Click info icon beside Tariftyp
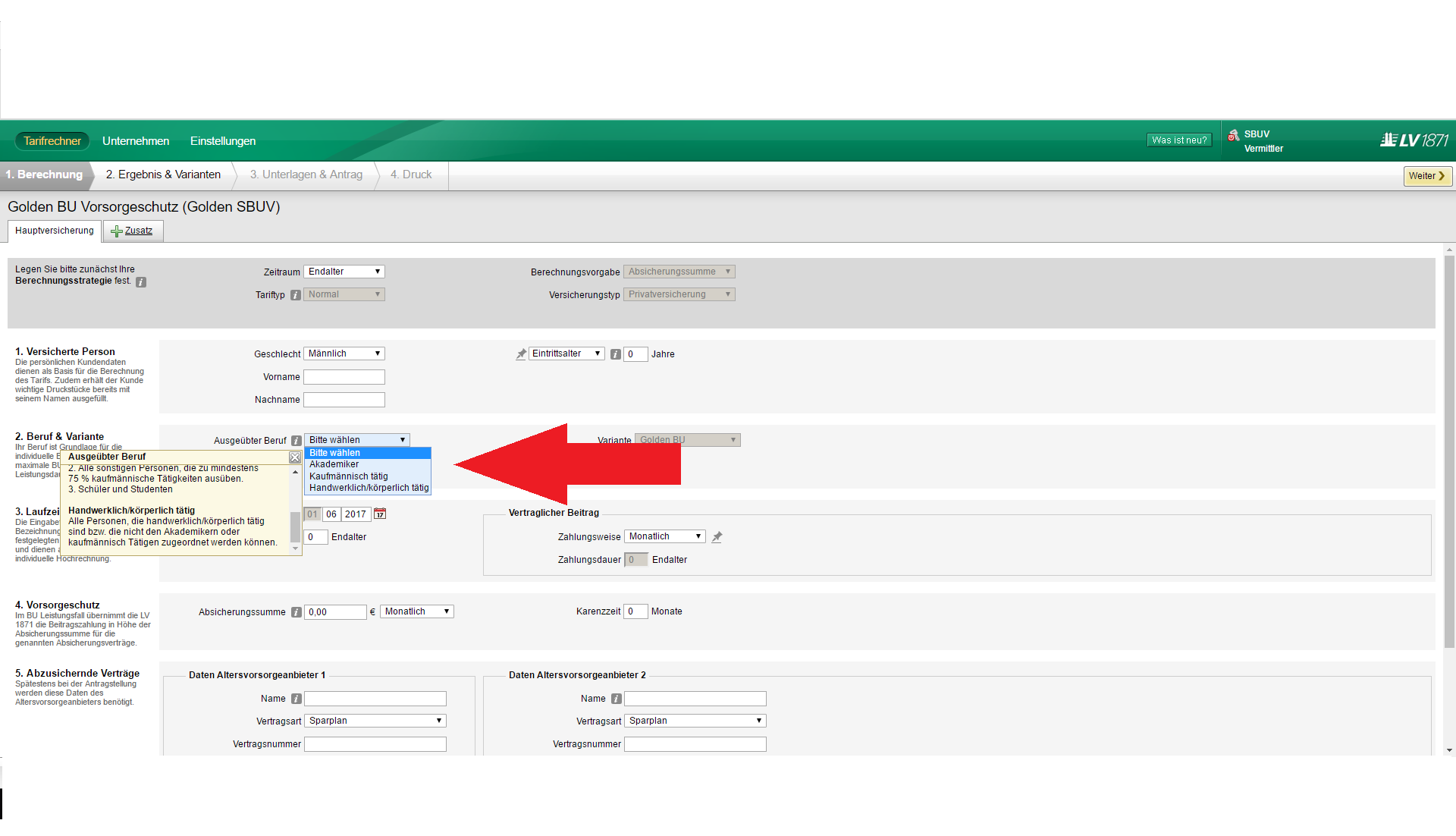 296,295
